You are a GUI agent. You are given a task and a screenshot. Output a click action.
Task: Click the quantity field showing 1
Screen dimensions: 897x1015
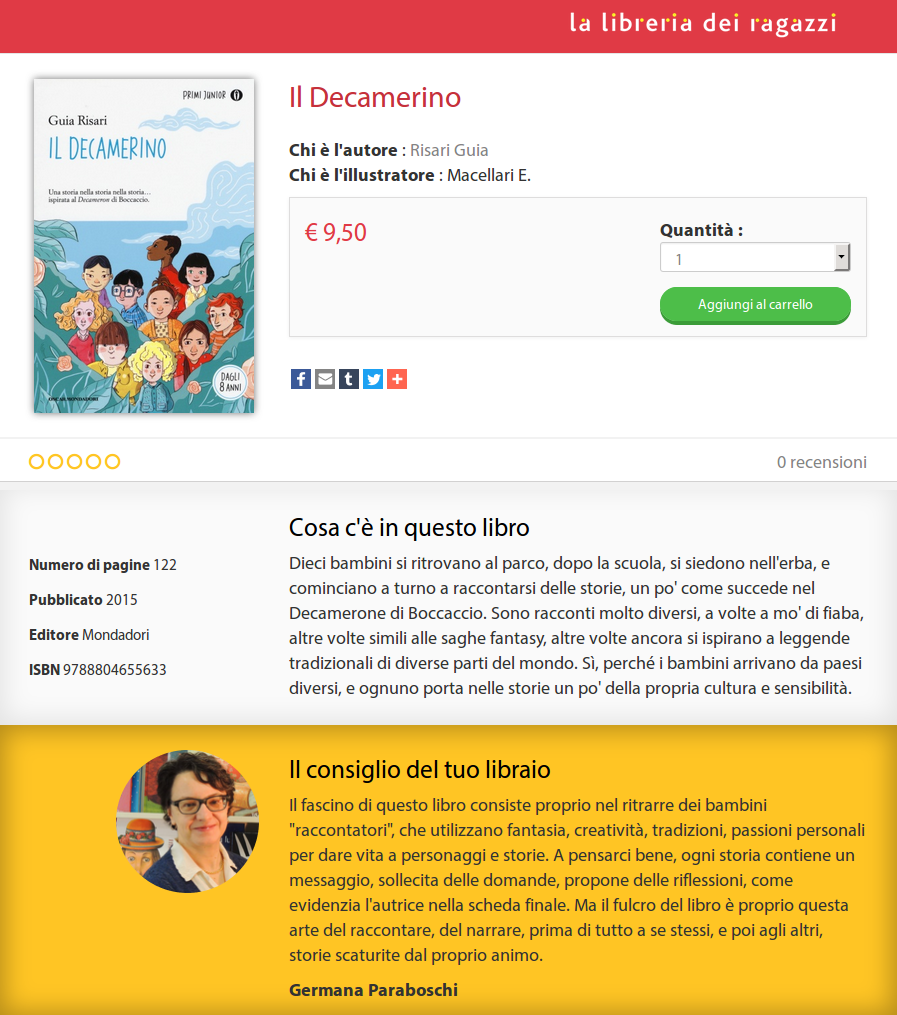(x=754, y=258)
